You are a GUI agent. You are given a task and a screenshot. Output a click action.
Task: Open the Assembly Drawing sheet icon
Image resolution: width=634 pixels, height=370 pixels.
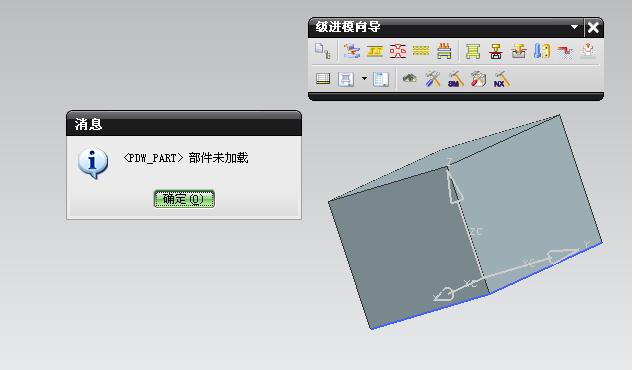[346, 79]
